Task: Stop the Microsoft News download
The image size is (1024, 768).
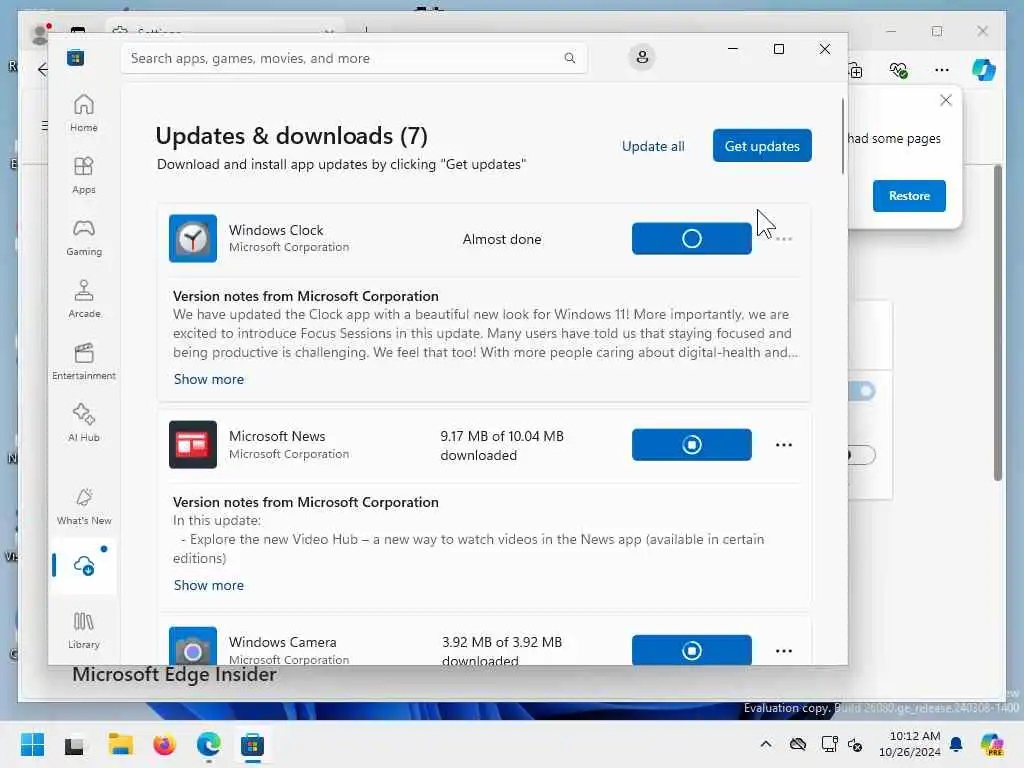Action: pyautogui.click(x=692, y=445)
